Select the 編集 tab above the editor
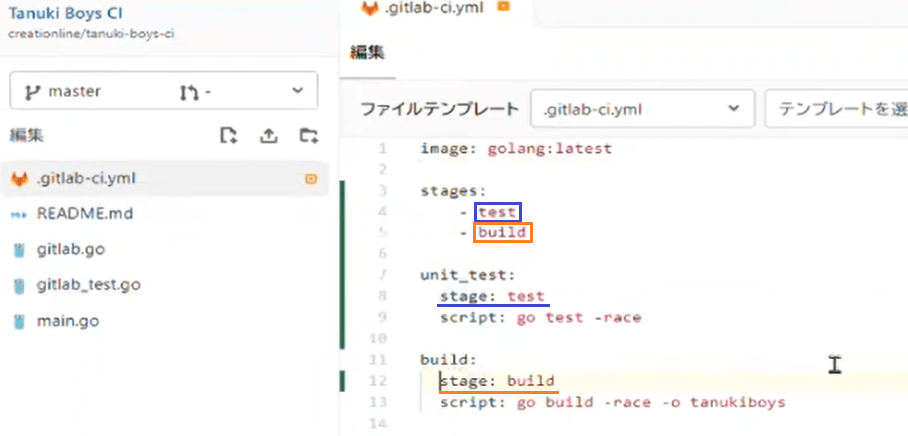This screenshot has height=436, width=908. 367,53
